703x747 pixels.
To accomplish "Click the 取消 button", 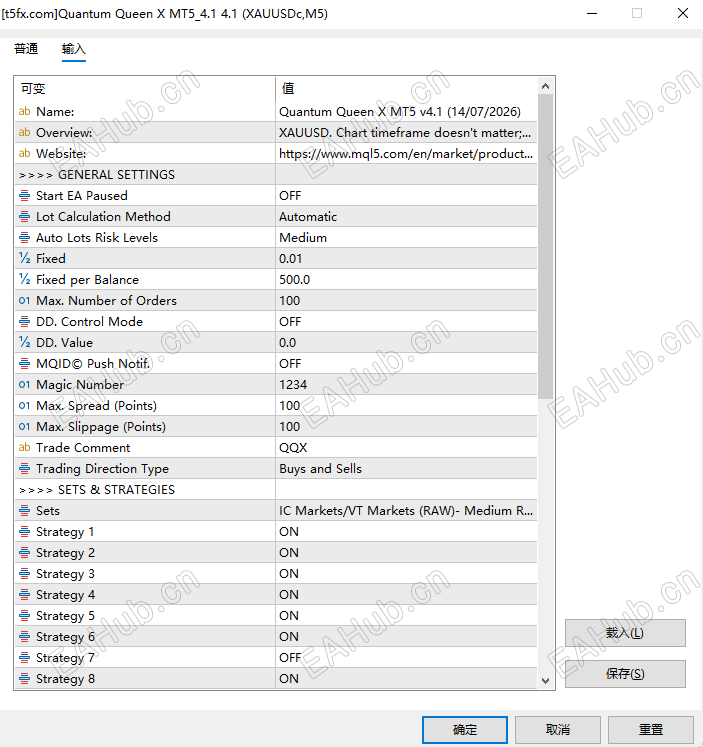I will point(558,729).
